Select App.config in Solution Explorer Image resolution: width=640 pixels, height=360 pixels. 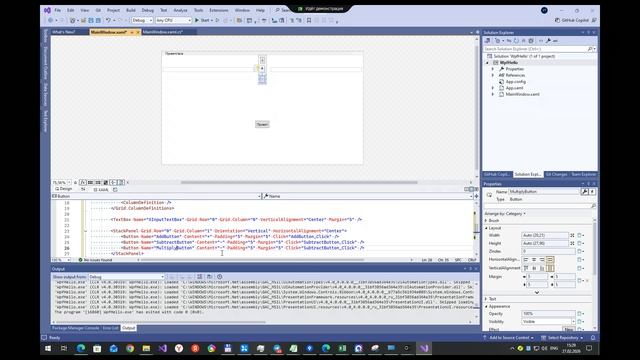click(516, 82)
